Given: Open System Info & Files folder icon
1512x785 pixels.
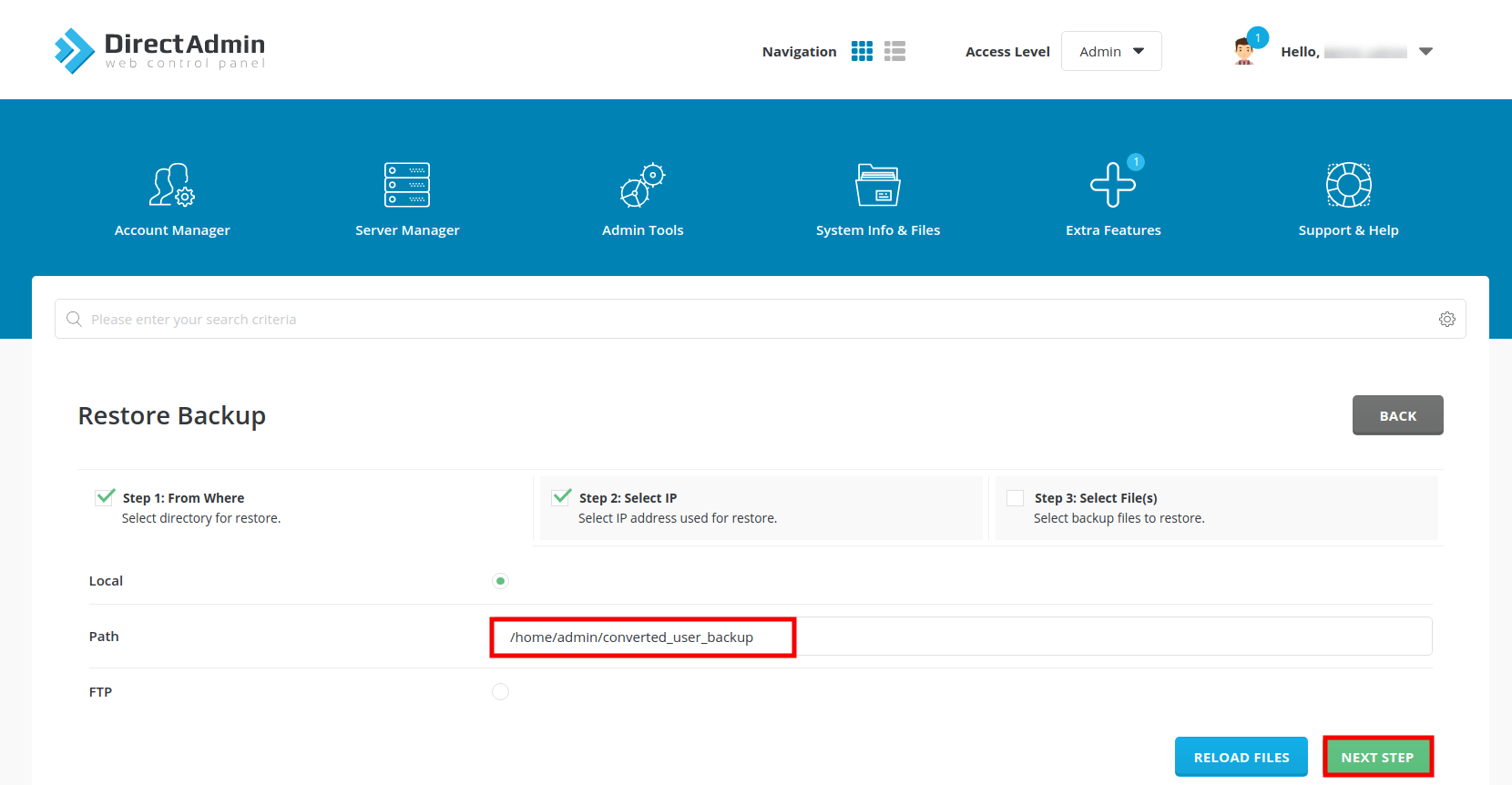Looking at the screenshot, I should tap(878, 185).
